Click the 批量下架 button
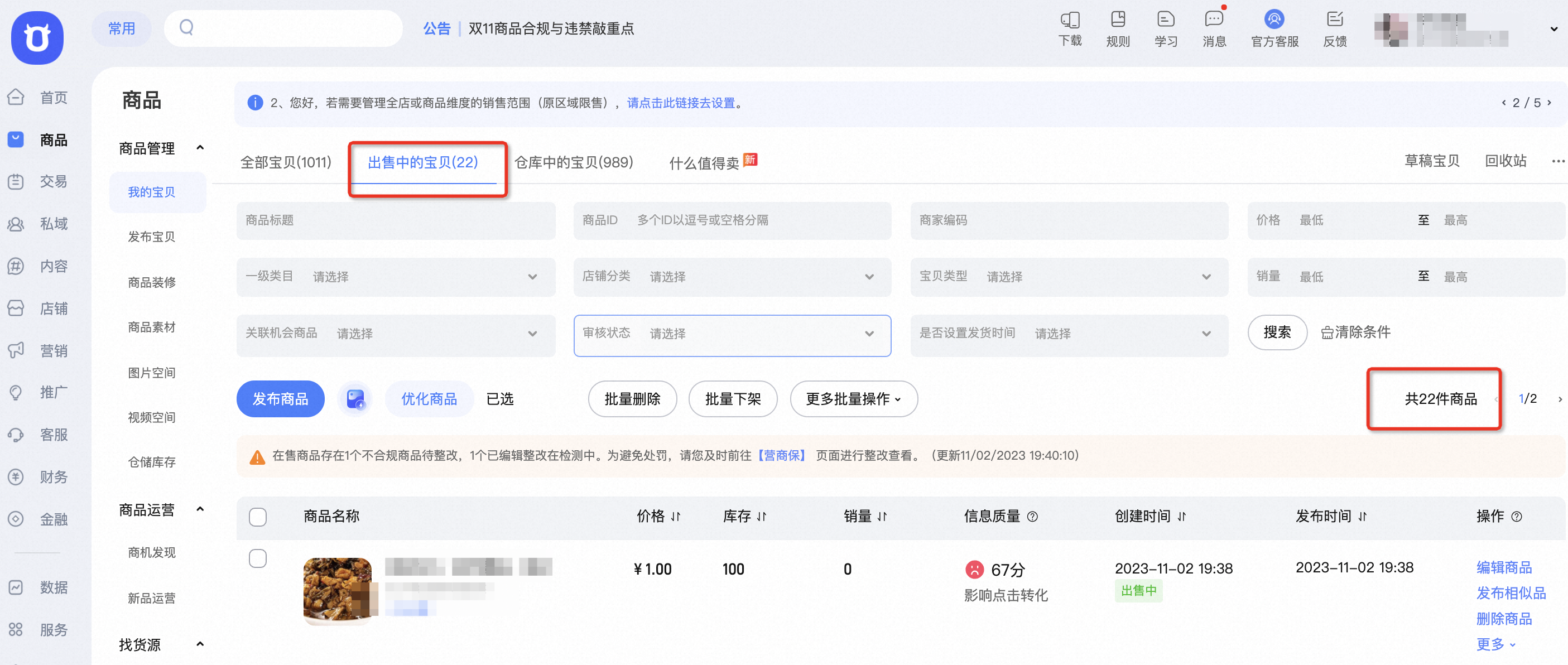This screenshot has width=1568, height=665. (x=732, y=399)
